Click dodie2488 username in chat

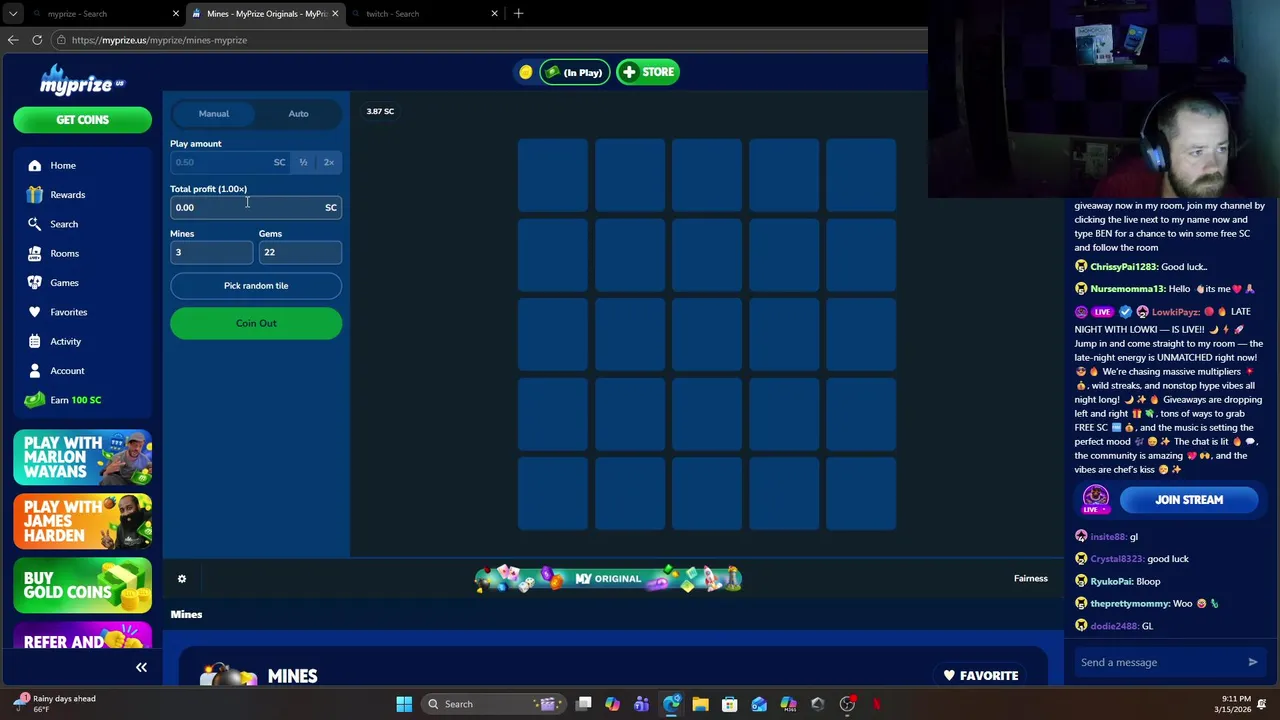point(1114,626)
